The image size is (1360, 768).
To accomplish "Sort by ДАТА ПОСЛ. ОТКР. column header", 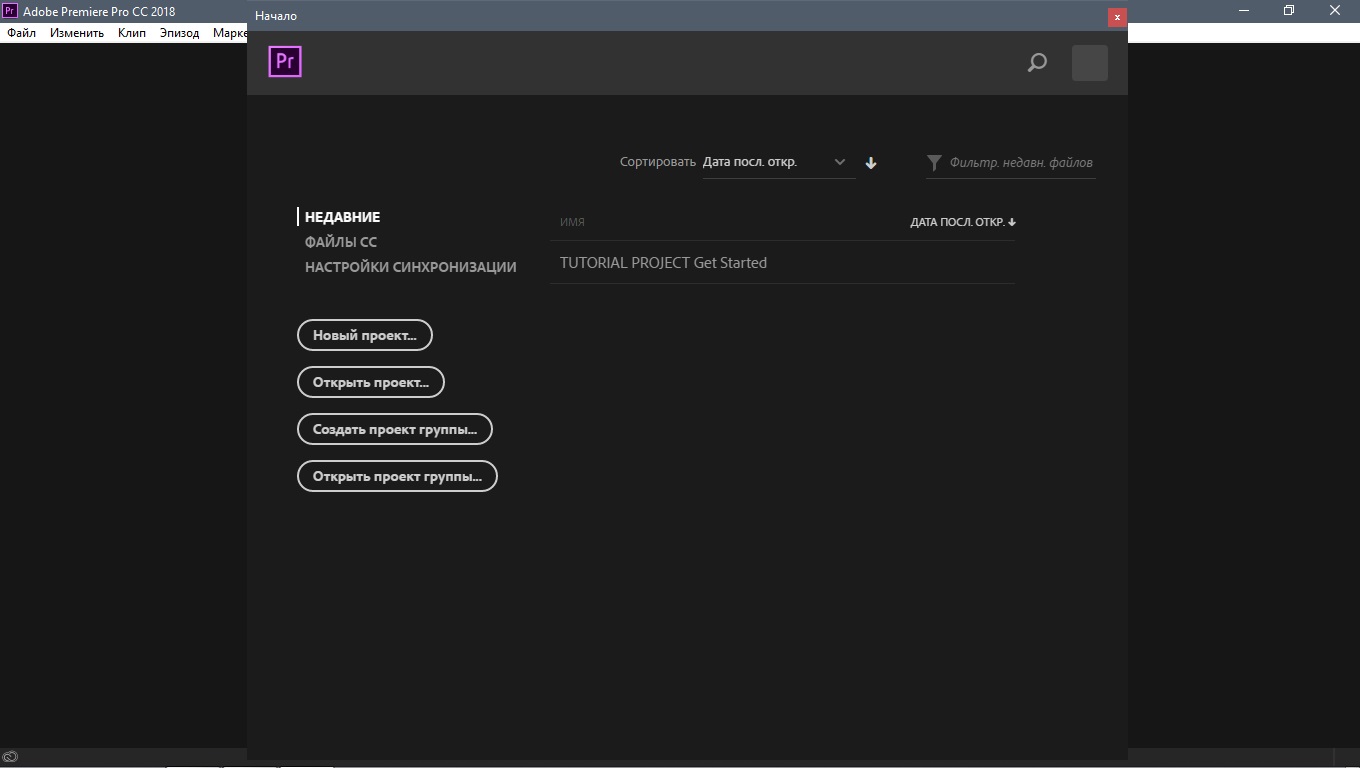I will 962,222.
